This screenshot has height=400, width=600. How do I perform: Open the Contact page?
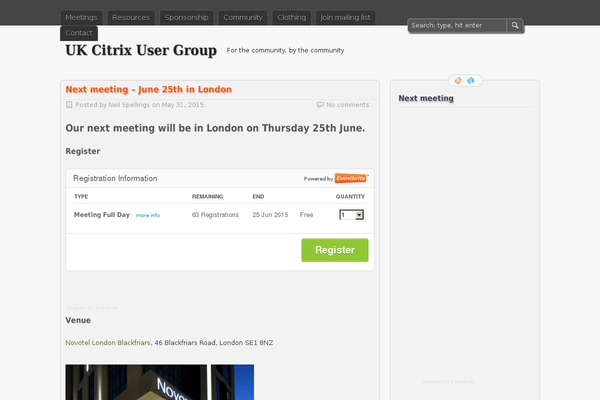(79, 33)
